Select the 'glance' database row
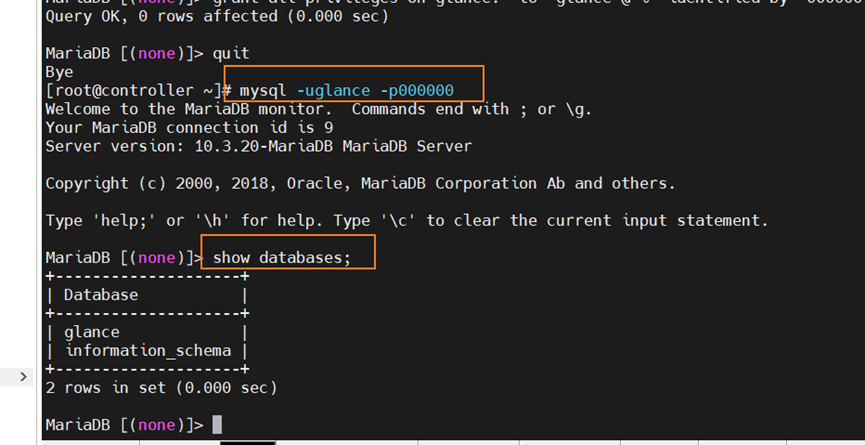Viewport: 865px width, 445px height. (147, 332)
